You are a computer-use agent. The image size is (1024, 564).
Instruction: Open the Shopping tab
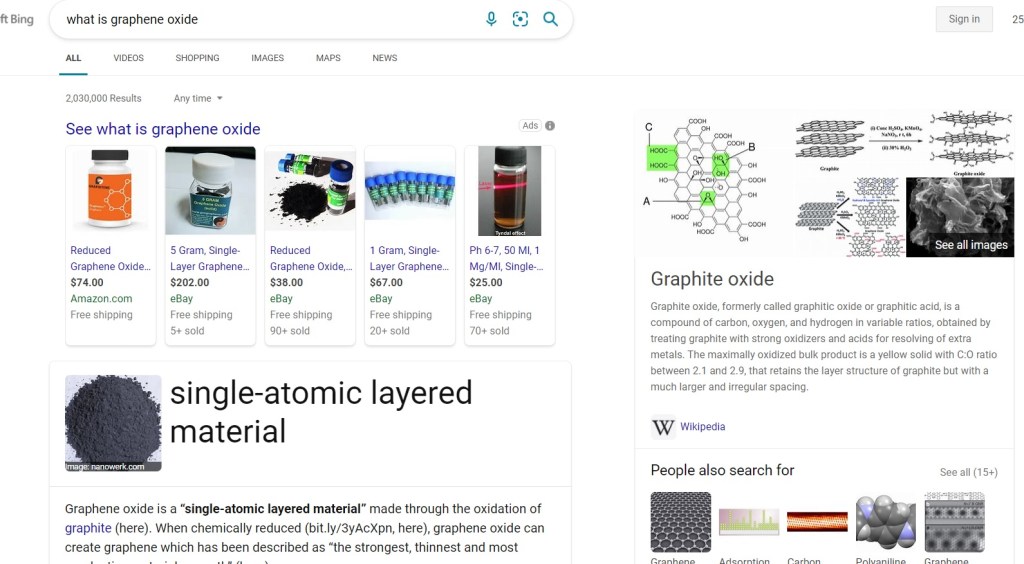197,58
